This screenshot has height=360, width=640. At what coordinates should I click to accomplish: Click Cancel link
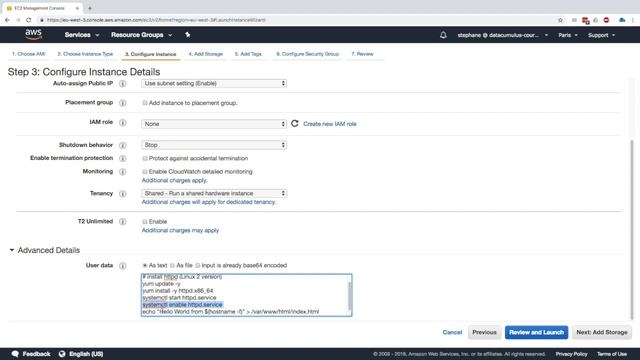(452, 332)
